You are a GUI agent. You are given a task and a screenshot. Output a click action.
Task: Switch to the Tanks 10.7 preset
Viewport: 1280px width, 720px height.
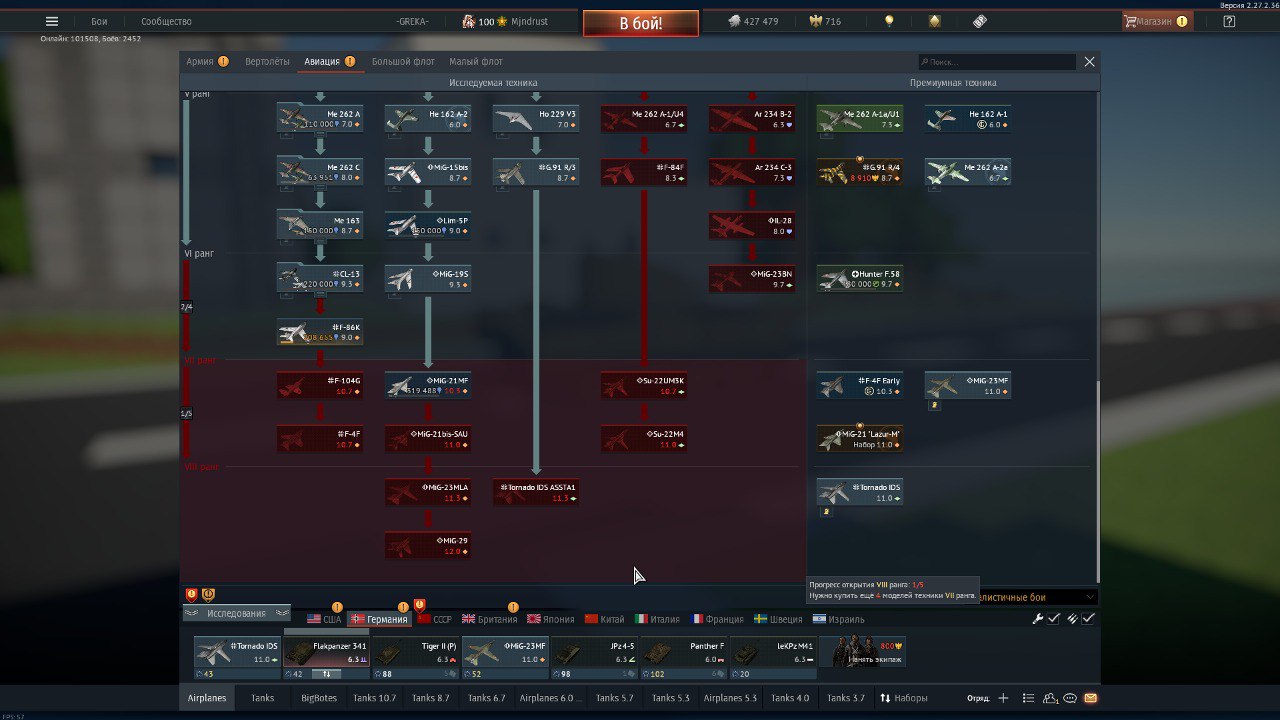tap(374, 698)
